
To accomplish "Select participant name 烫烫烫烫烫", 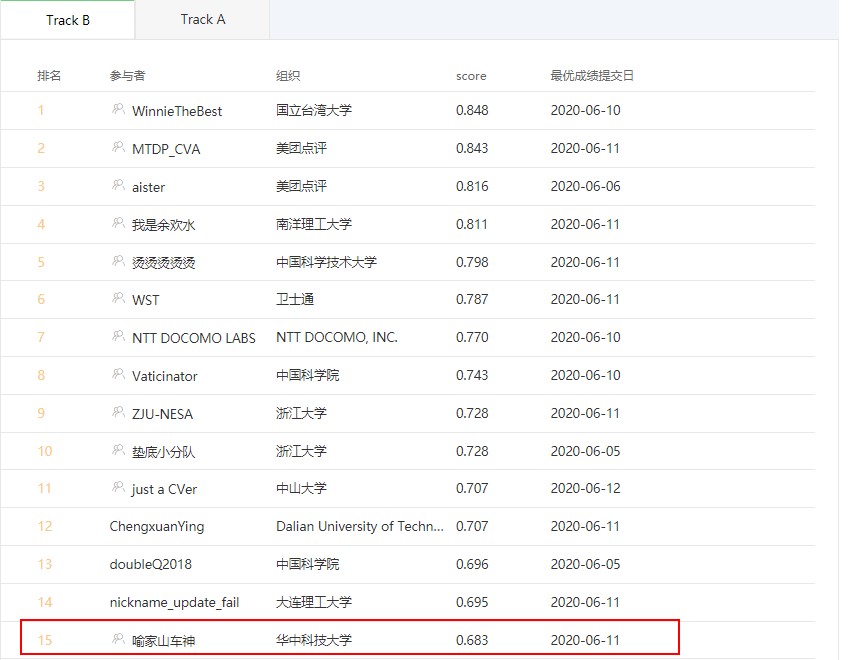I will 163,263.
